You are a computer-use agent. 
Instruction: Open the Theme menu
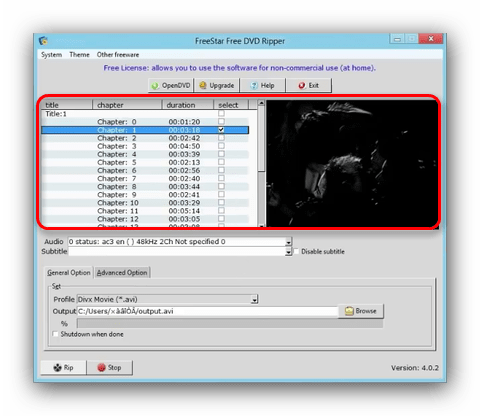pos(79,55)
